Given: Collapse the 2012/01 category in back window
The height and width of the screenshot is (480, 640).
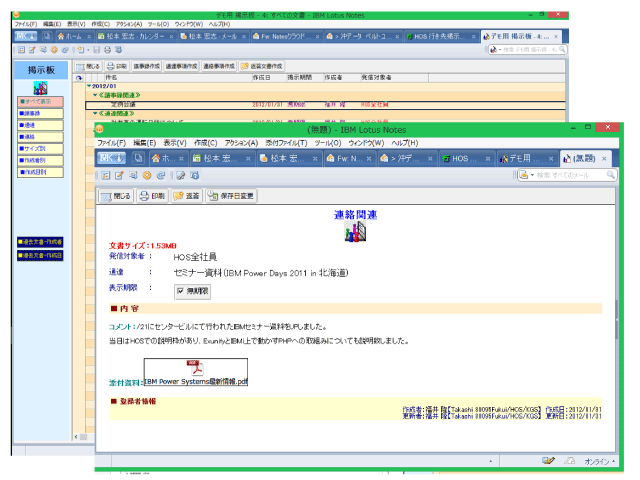Looking at the screenshot, I should (x=89, y=86).
